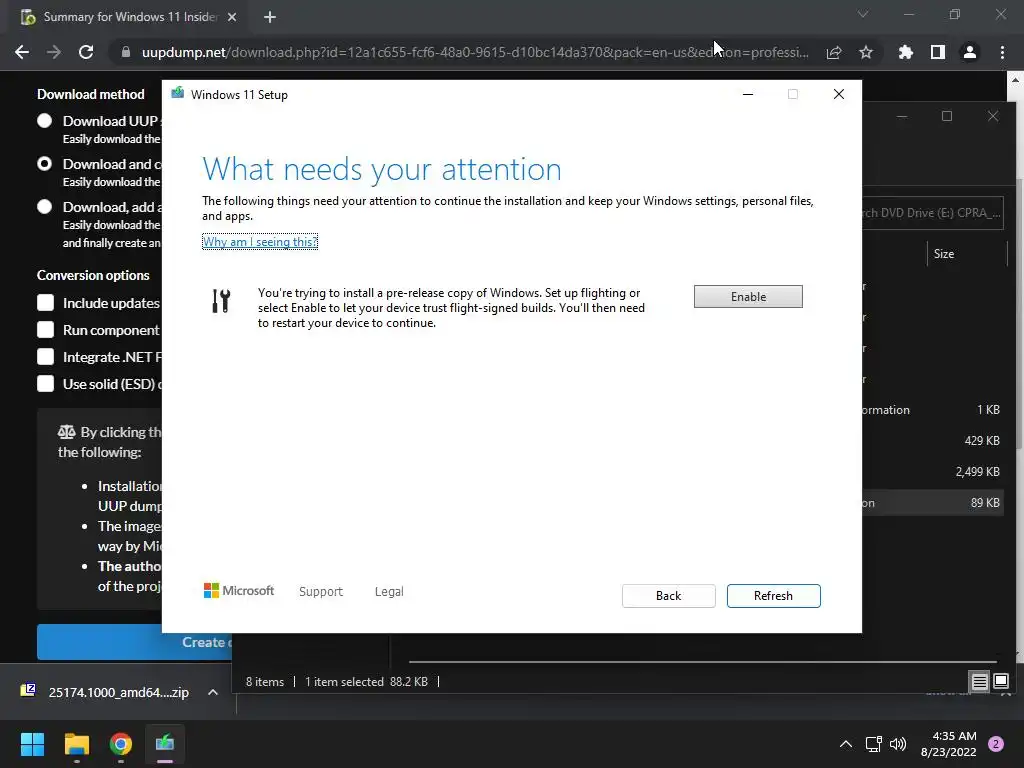Click the network icon in the system tray

pos(873,744)
